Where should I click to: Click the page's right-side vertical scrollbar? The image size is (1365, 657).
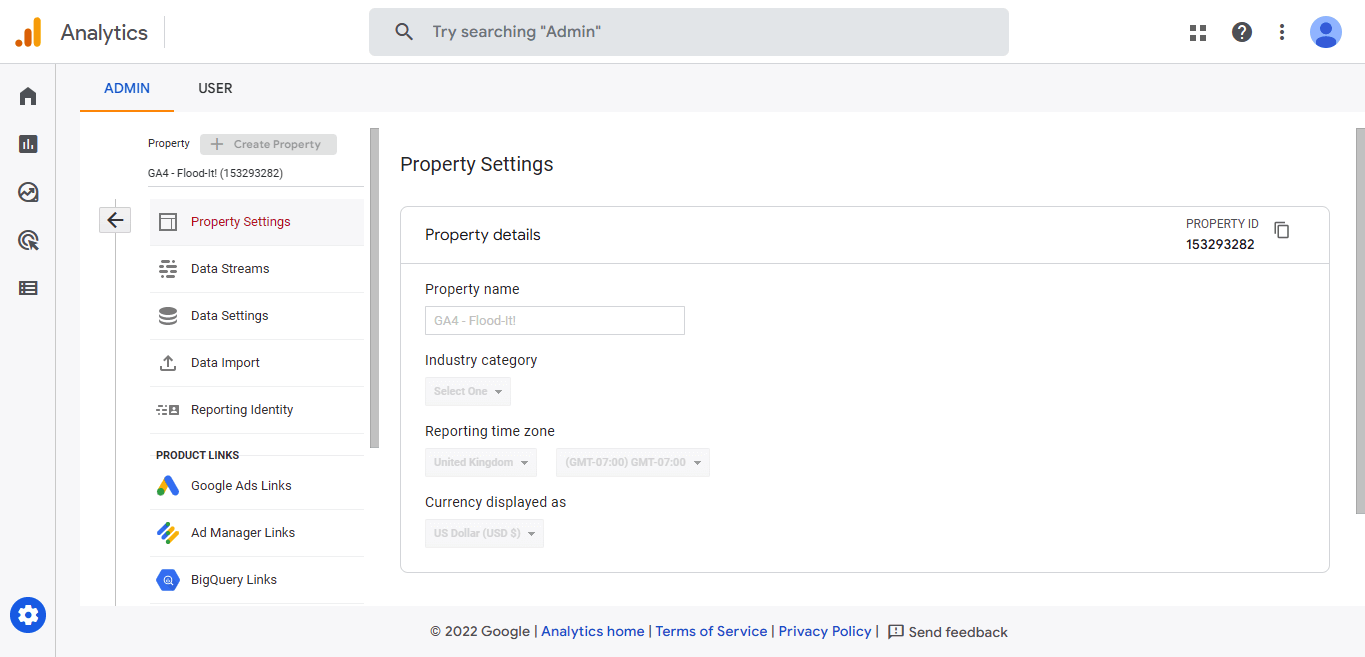click(1360, 320)
